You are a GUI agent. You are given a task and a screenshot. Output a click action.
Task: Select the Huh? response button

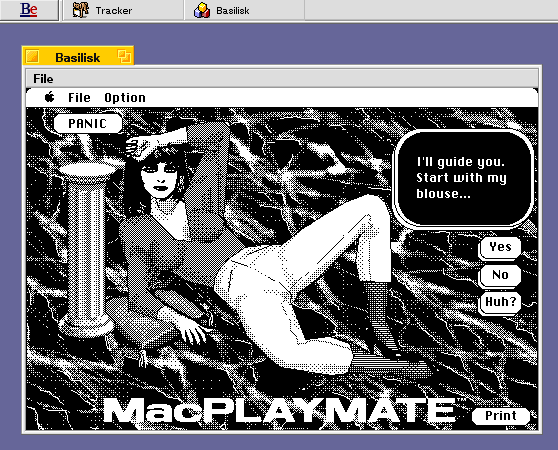500,302
